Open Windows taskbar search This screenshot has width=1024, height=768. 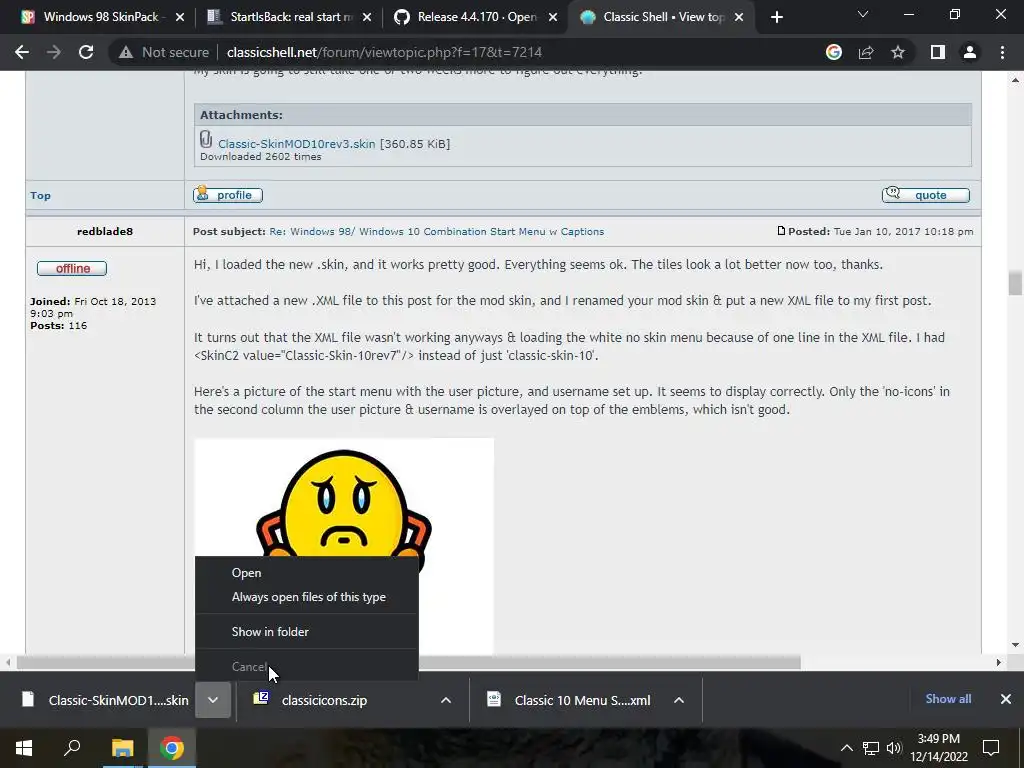(72, 748)
